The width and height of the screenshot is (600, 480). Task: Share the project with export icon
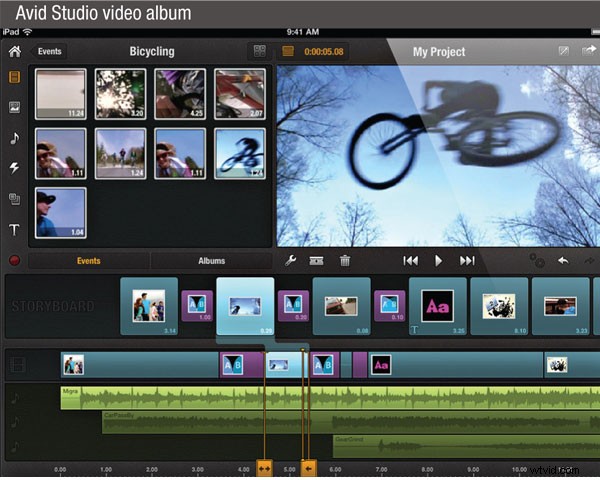pyautogui.click(x=589, y=51)
